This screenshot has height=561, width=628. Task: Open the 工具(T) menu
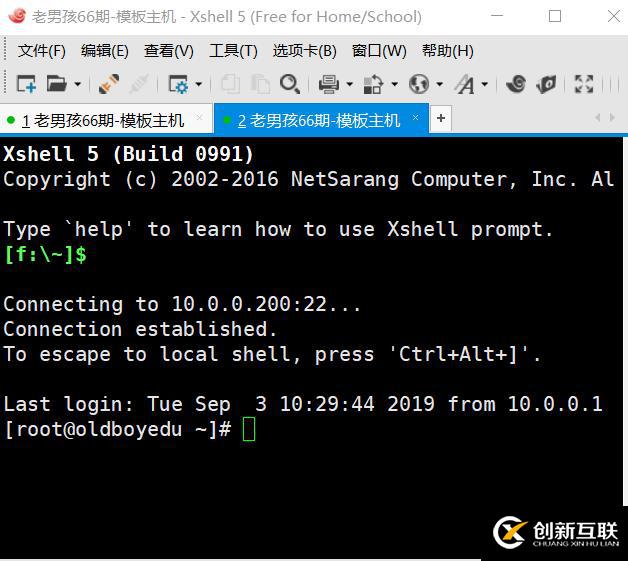(x=233, y=51)
